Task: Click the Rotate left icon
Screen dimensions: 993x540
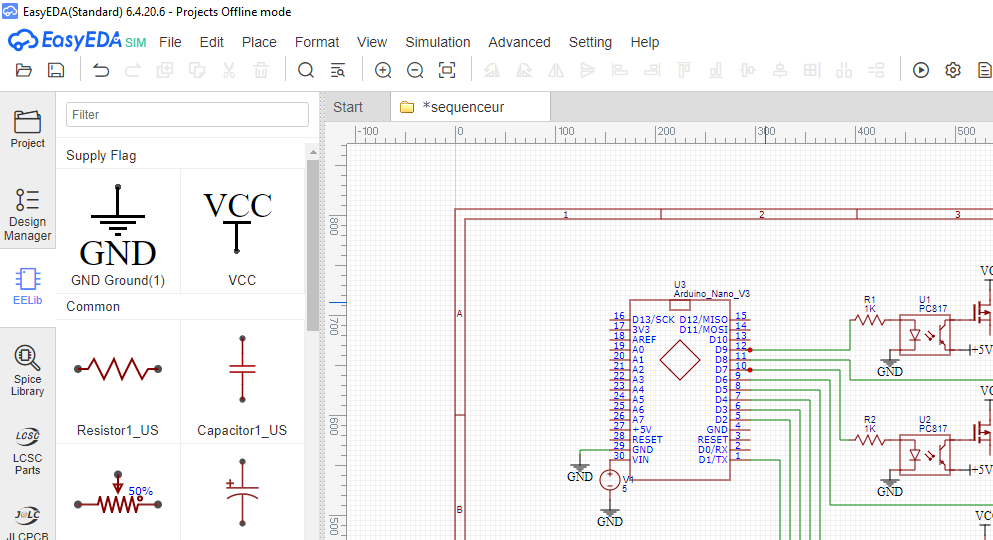Action: click(x=492, y=70)
